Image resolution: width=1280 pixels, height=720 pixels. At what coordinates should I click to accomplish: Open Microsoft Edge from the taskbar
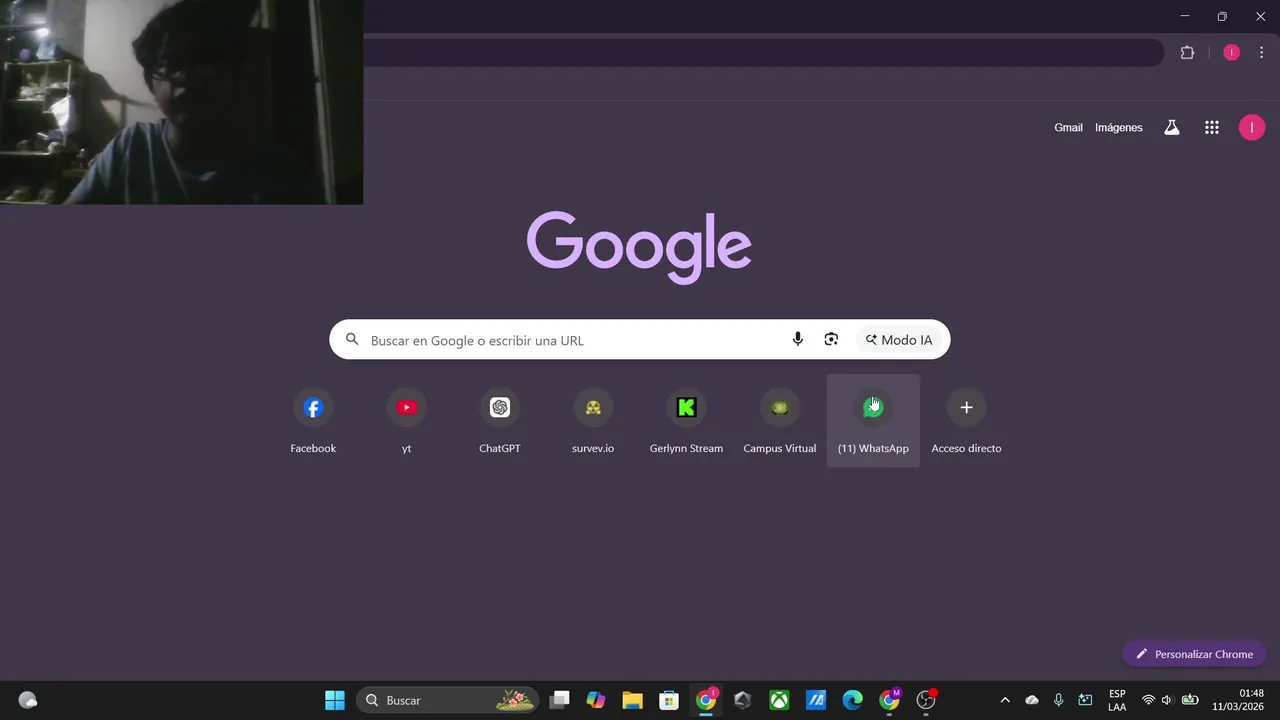(852, 700)
